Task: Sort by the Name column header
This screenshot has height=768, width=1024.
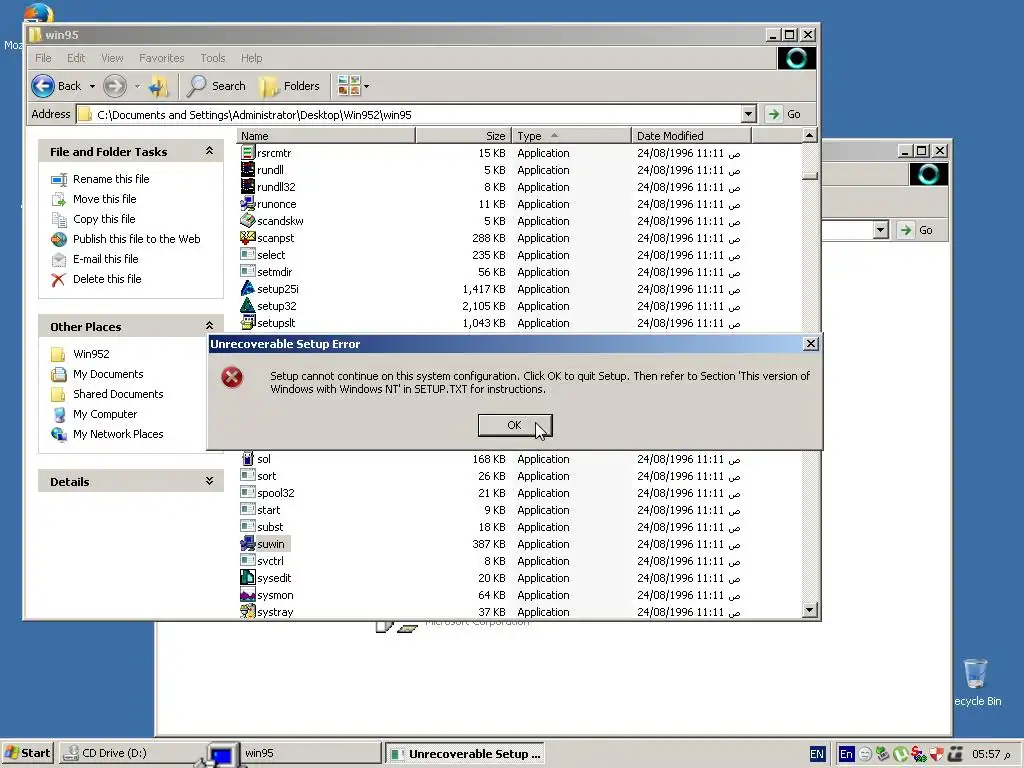Action: click(x=326, y=136)
